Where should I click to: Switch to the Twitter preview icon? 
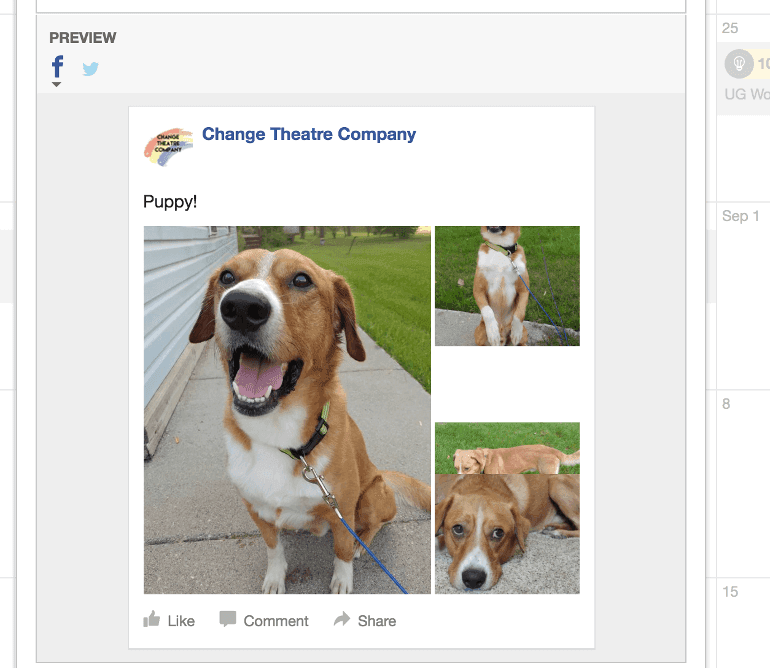(91, 69)
